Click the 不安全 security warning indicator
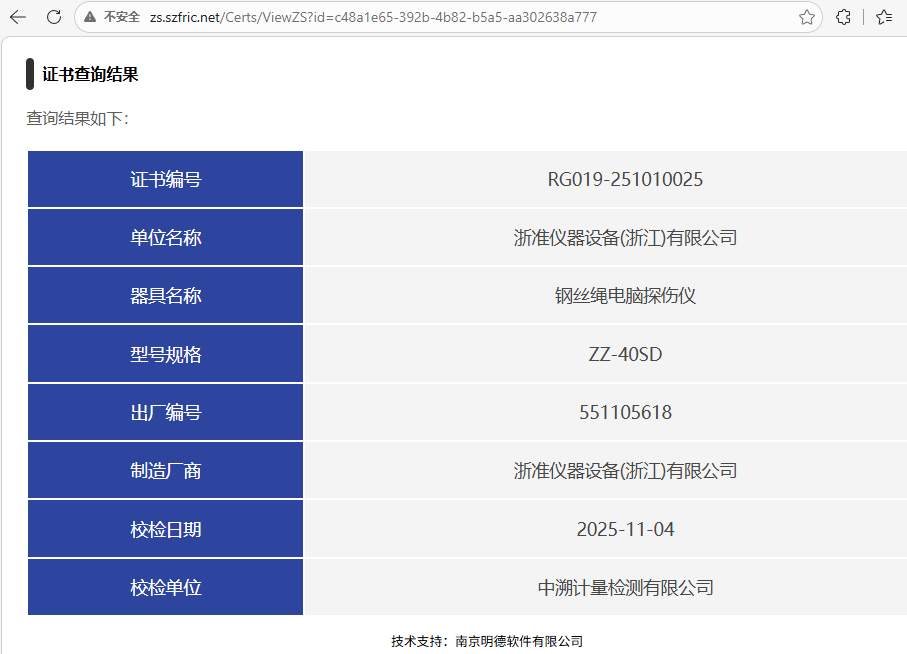 [x=112, y=17]
